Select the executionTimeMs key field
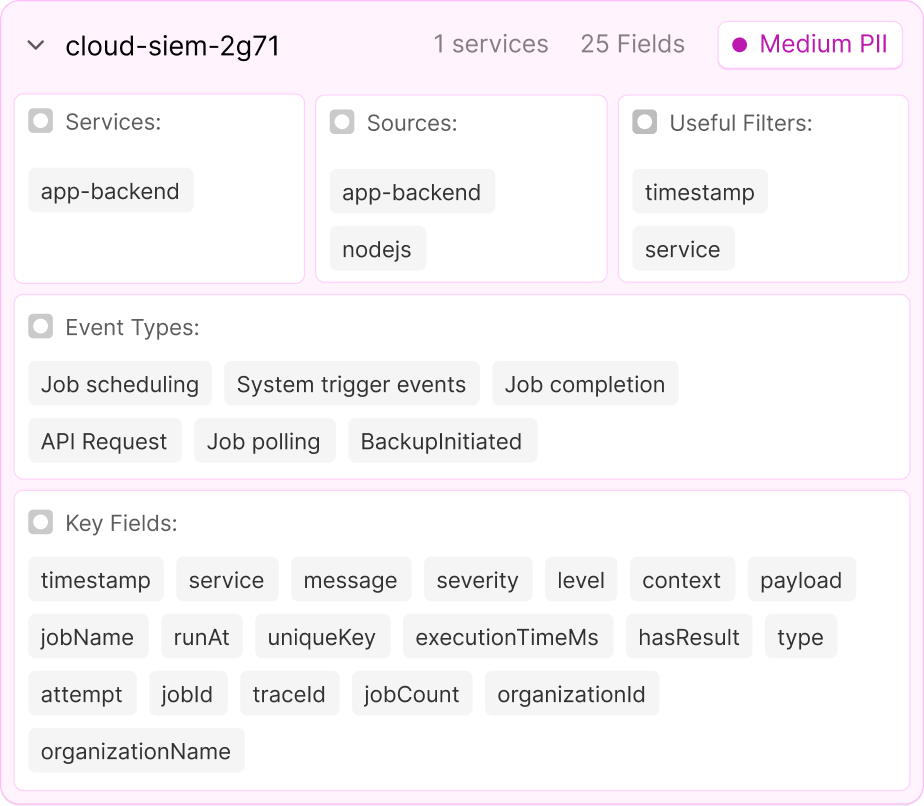The image size is (924, 806). tap(507, 637)
